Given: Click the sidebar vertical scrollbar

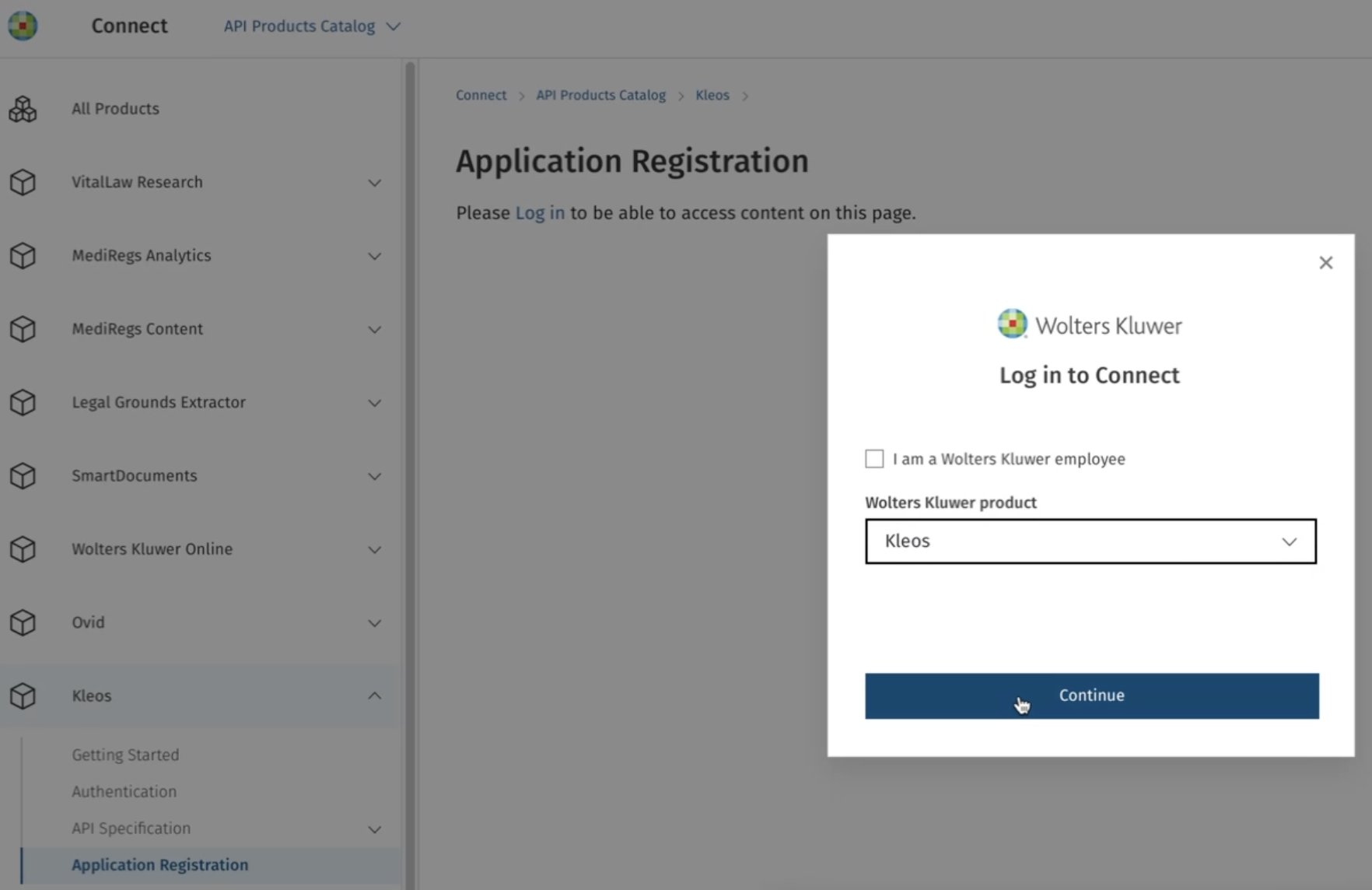Looking at the screenshot, I should click(x=410, y=475).
